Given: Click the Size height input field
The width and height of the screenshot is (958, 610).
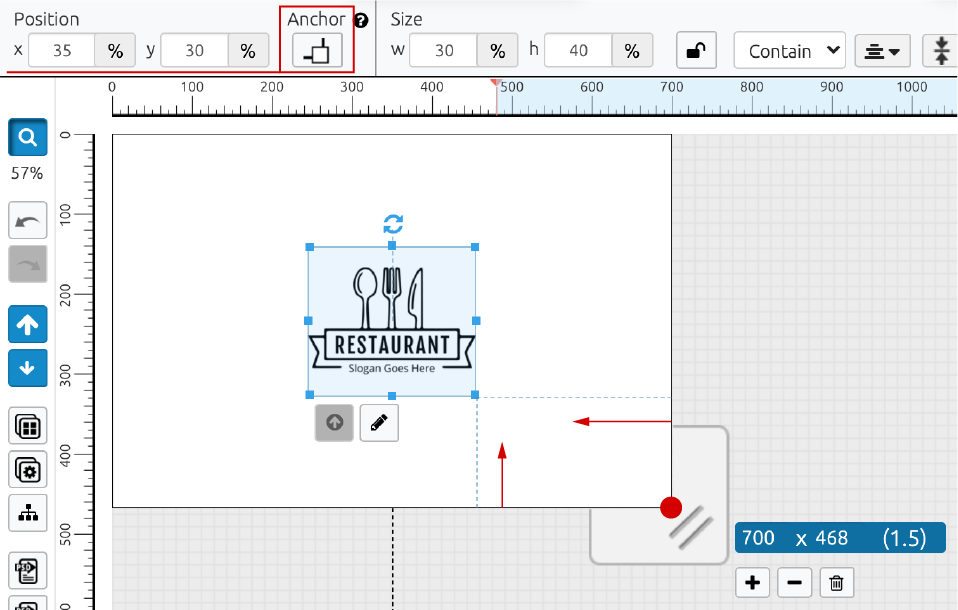Looking at the screenshot, I should pos(578,50).
